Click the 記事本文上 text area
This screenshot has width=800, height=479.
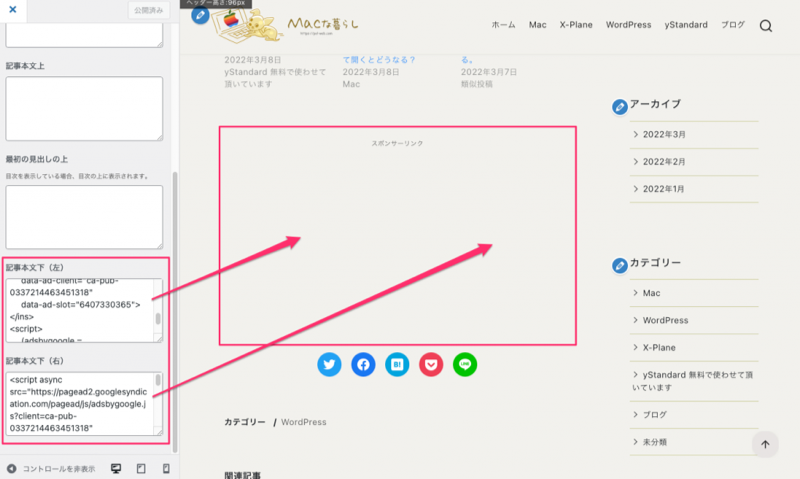pyautogui.click(x=84, y=109)
